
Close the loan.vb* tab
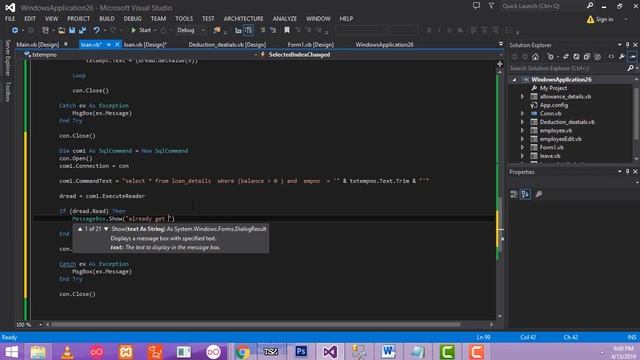click(117, 44)
